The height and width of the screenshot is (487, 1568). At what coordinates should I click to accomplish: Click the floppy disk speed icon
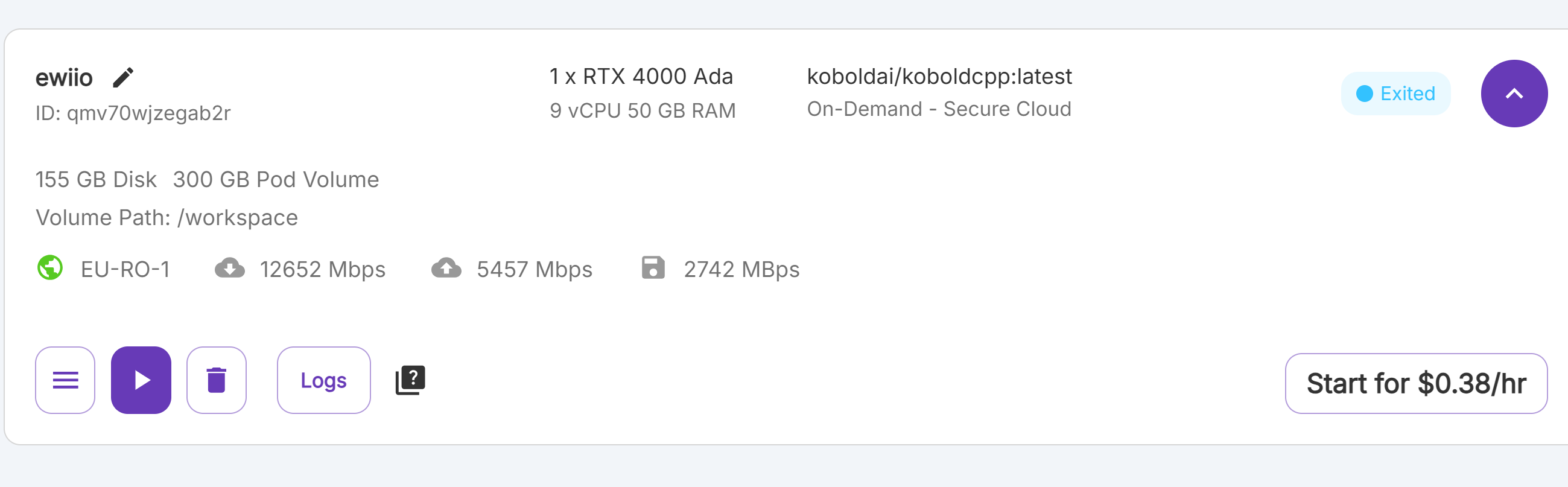653,268
